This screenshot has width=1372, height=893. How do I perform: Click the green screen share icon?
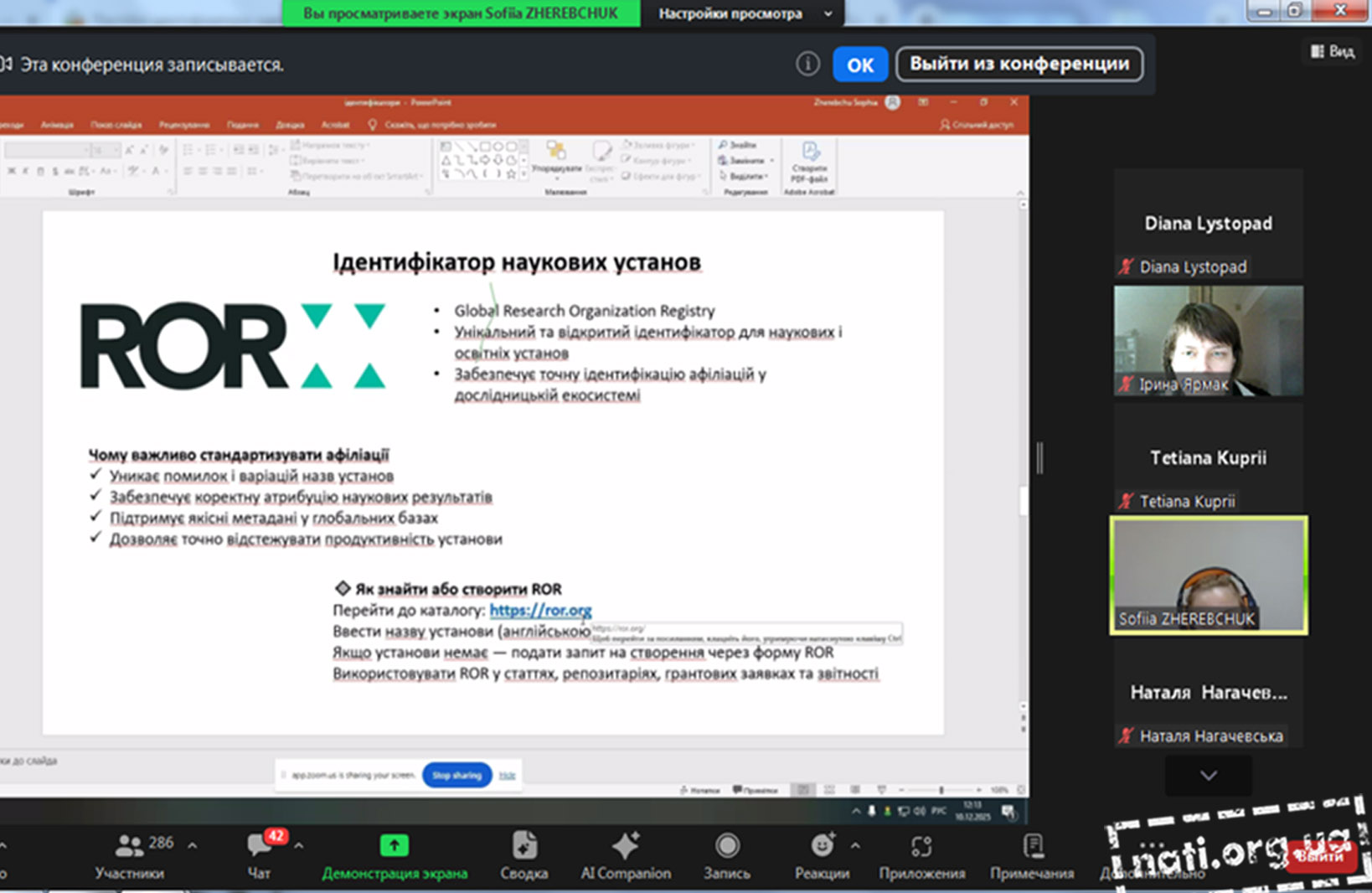coord(394,846)
